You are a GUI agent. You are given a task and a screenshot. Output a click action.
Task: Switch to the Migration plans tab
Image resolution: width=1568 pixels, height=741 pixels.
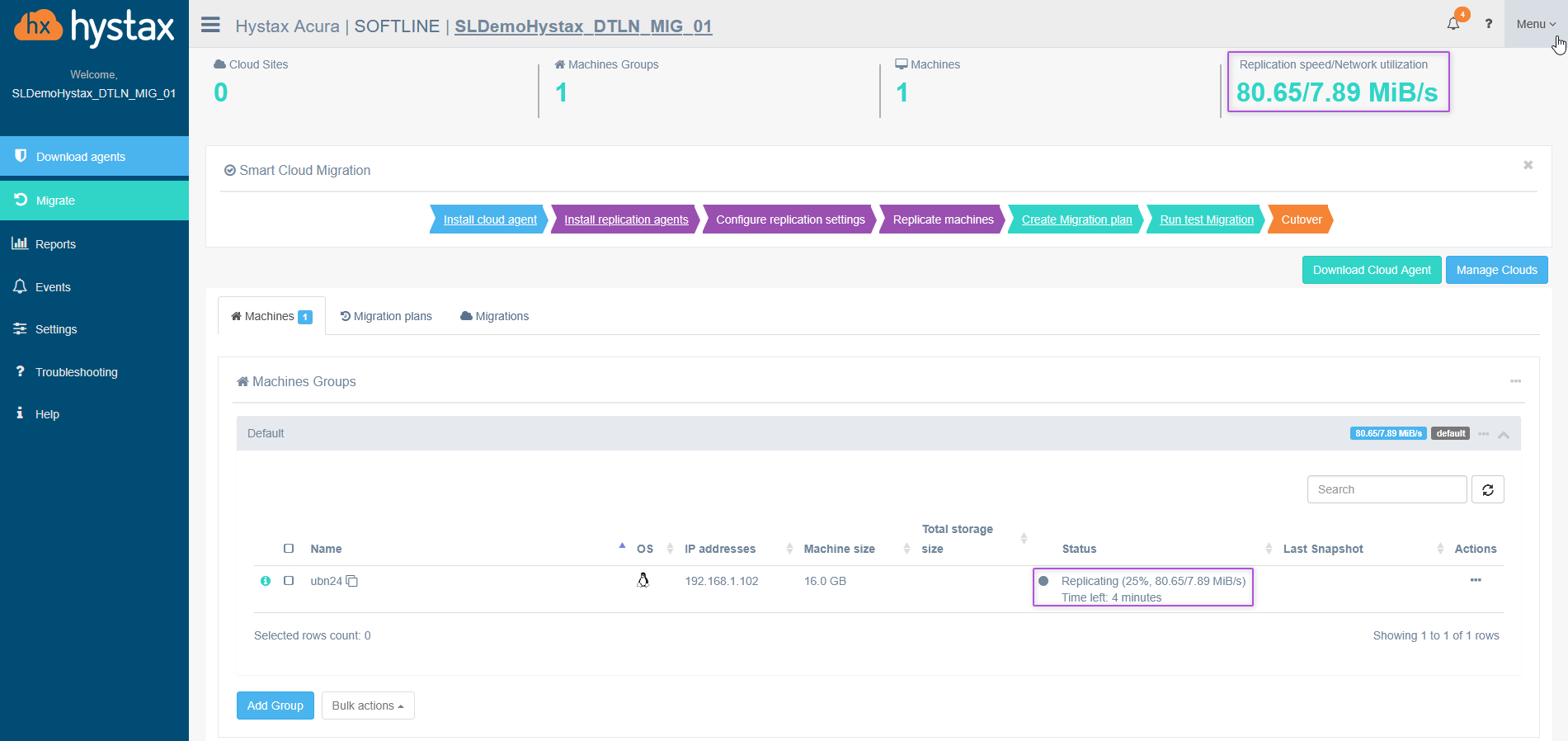point(386,316)
